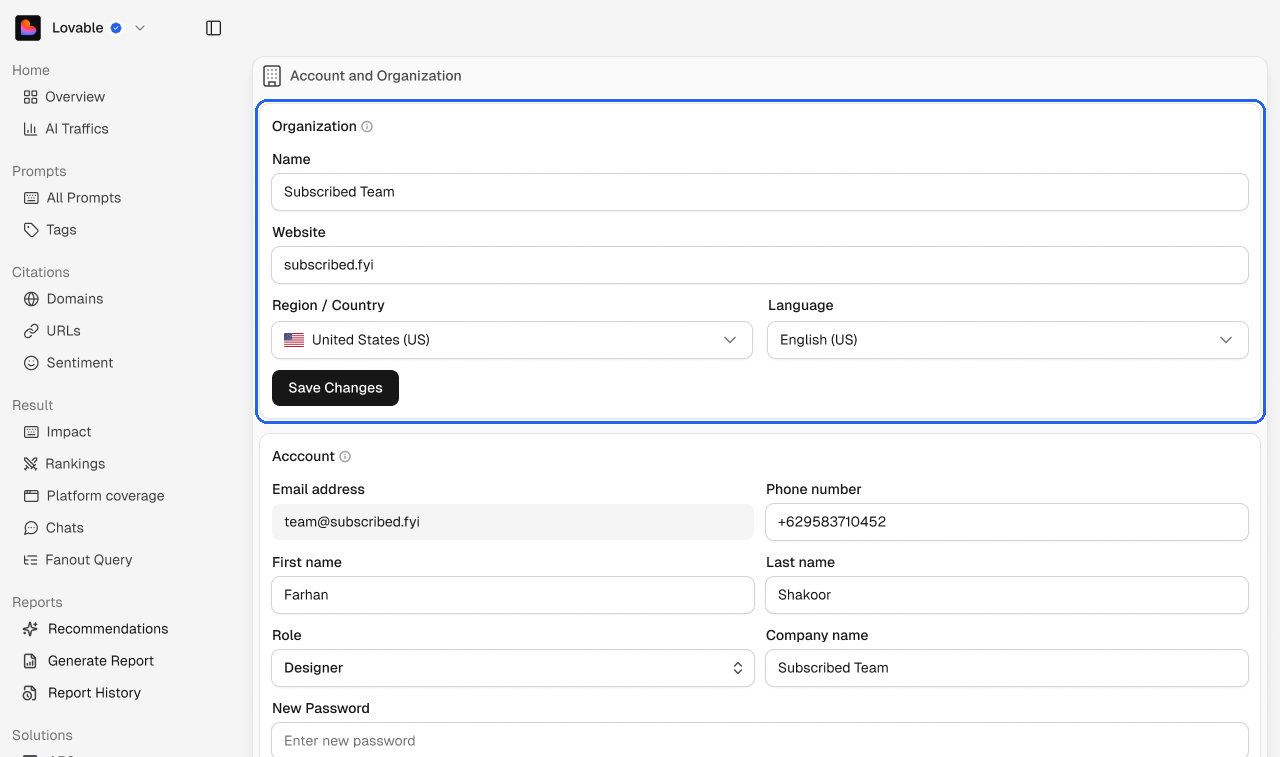This screenshot has height=757, width=1280.
Task: Open the Language dropdown
Action: point(1008,340)
